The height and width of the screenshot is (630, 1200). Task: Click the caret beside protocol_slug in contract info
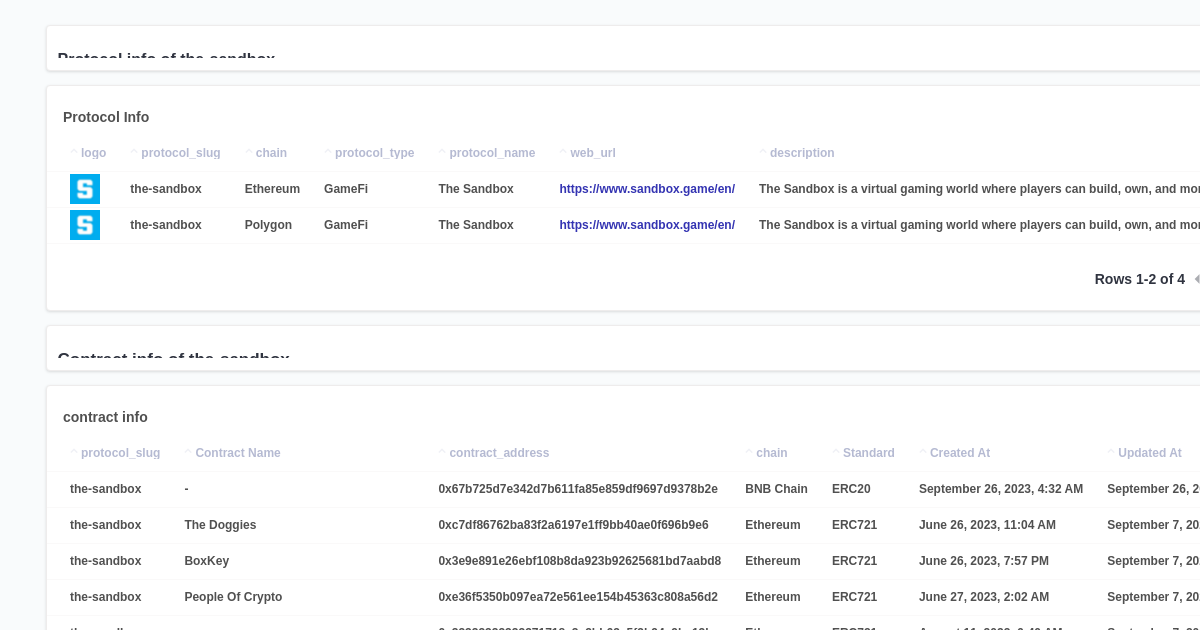click(x=72, y=451)
